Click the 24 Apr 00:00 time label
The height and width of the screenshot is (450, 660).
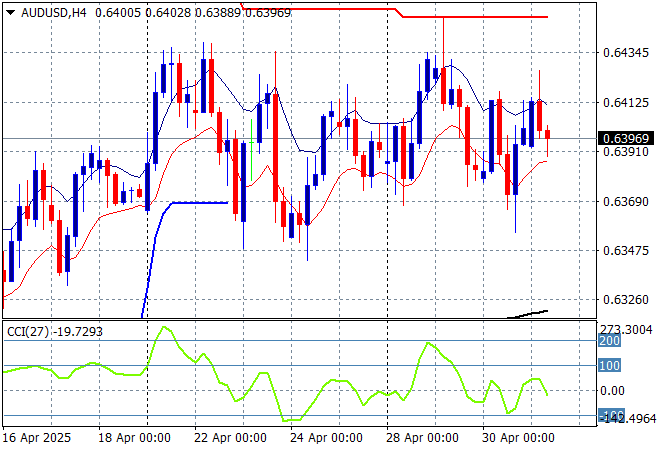pyautogui.click(x=326, y=438)
